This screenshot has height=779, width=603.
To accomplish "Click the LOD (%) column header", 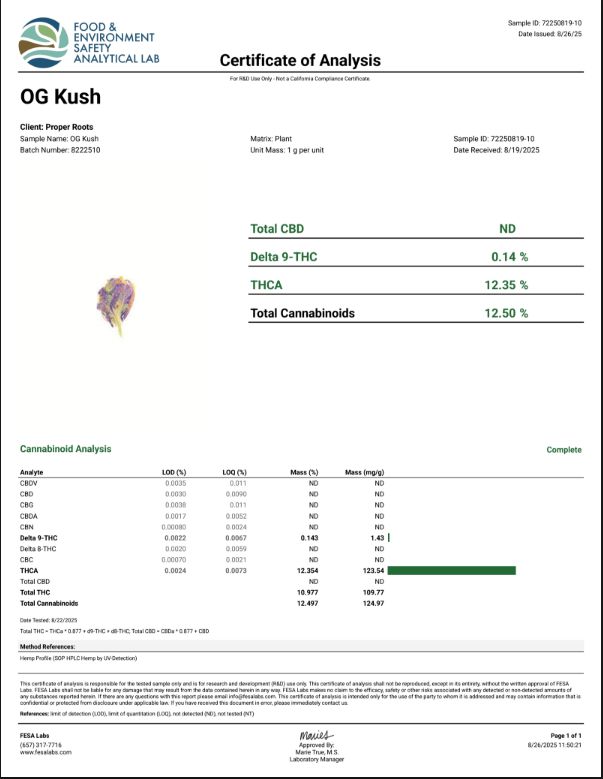I will pyautogui.click(x=175, y=471).
